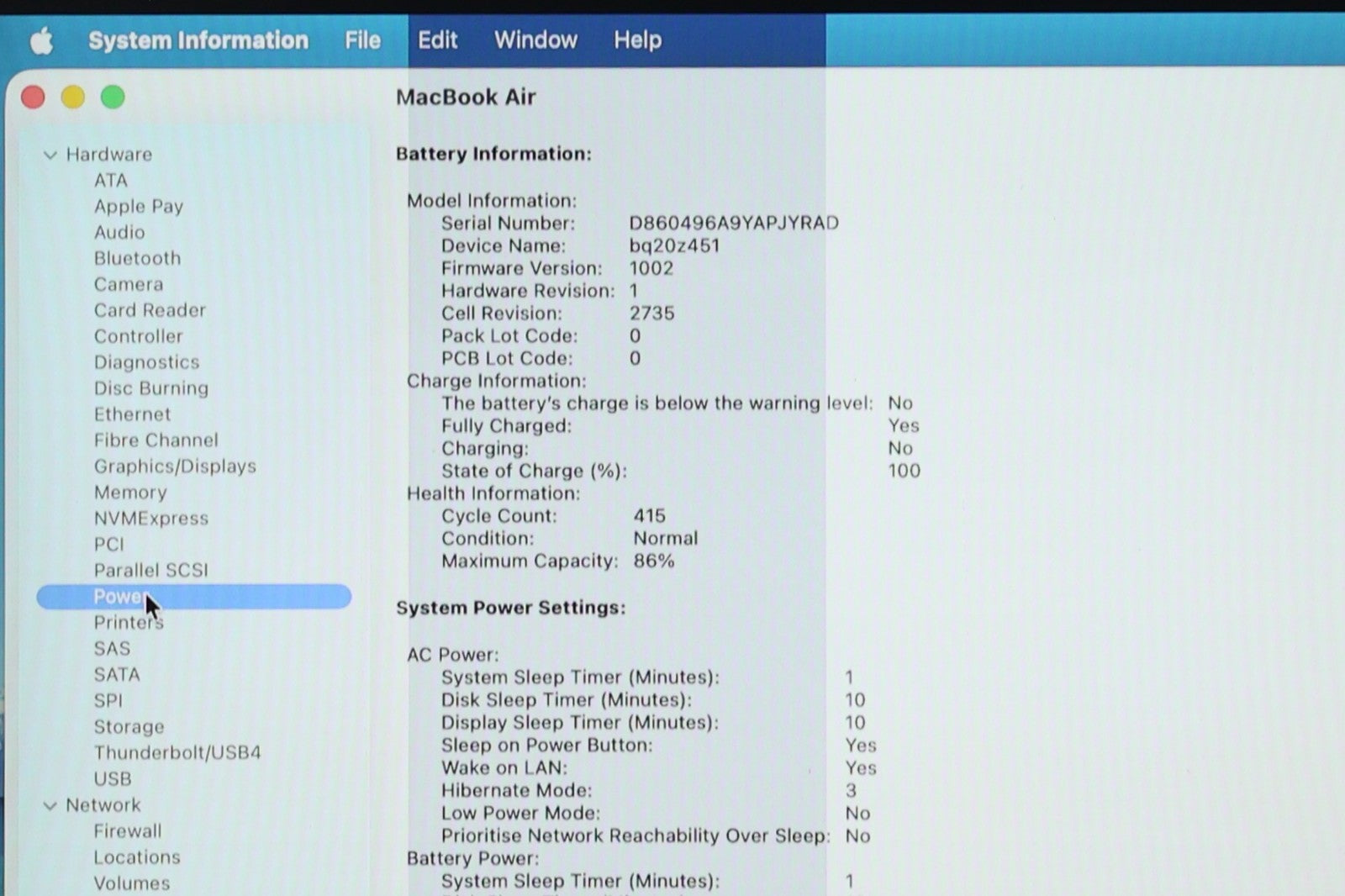Show Firewall under Network
The image size is (1345, 896).
(128, 830)
